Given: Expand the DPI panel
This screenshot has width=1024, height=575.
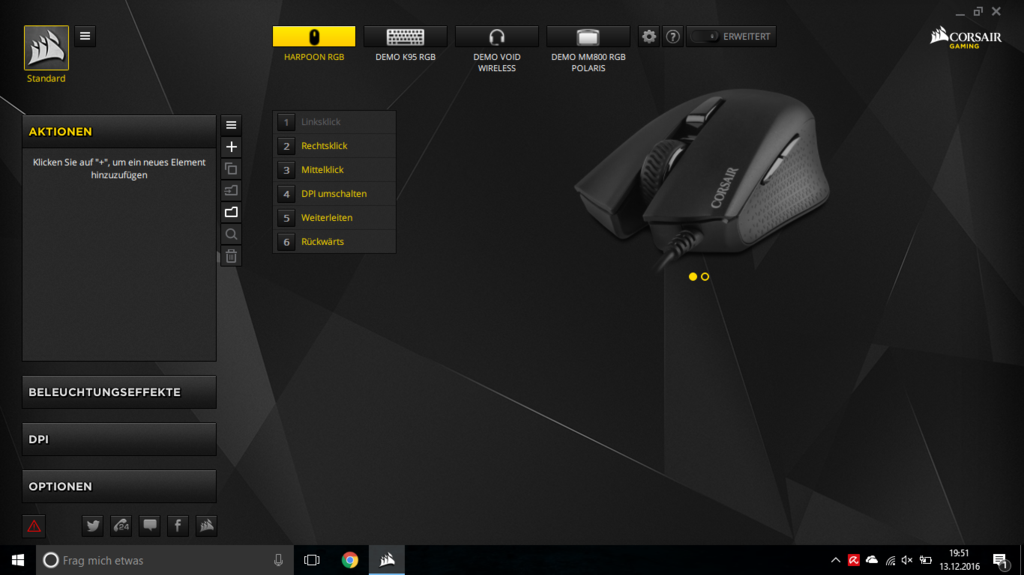Looking at the screenshot, I should tap(119, 439).
